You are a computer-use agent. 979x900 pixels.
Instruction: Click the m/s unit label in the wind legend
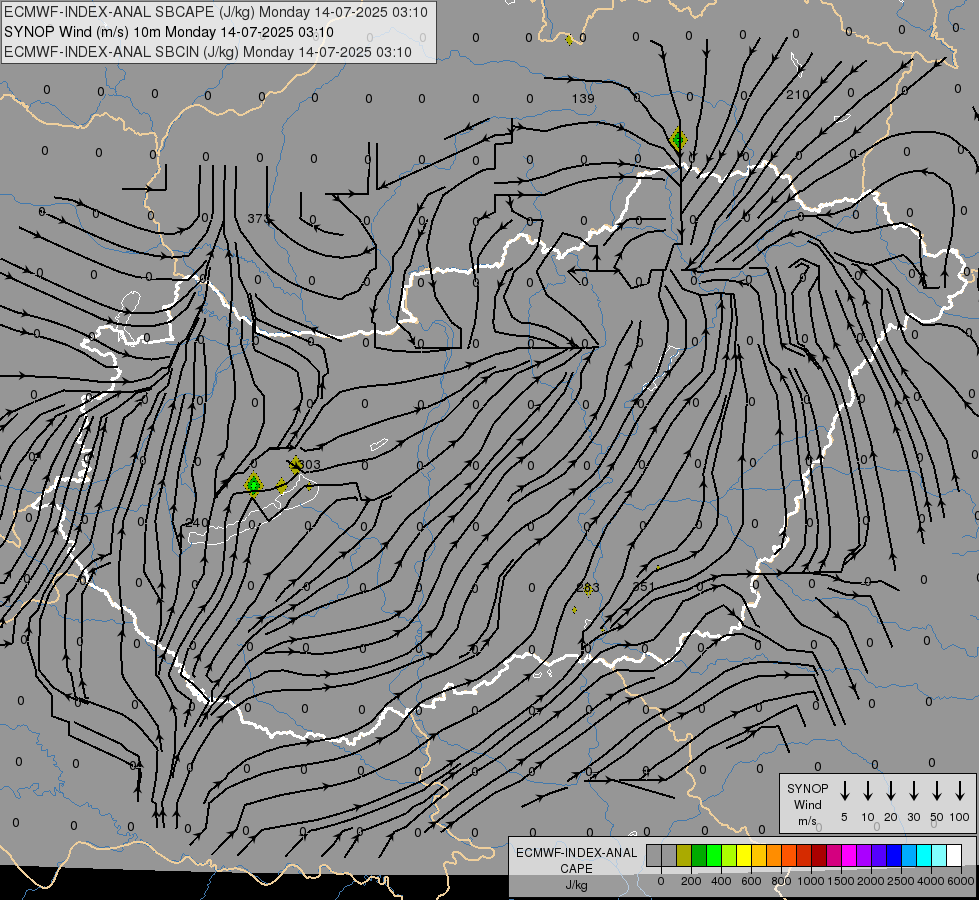(807, 821)
